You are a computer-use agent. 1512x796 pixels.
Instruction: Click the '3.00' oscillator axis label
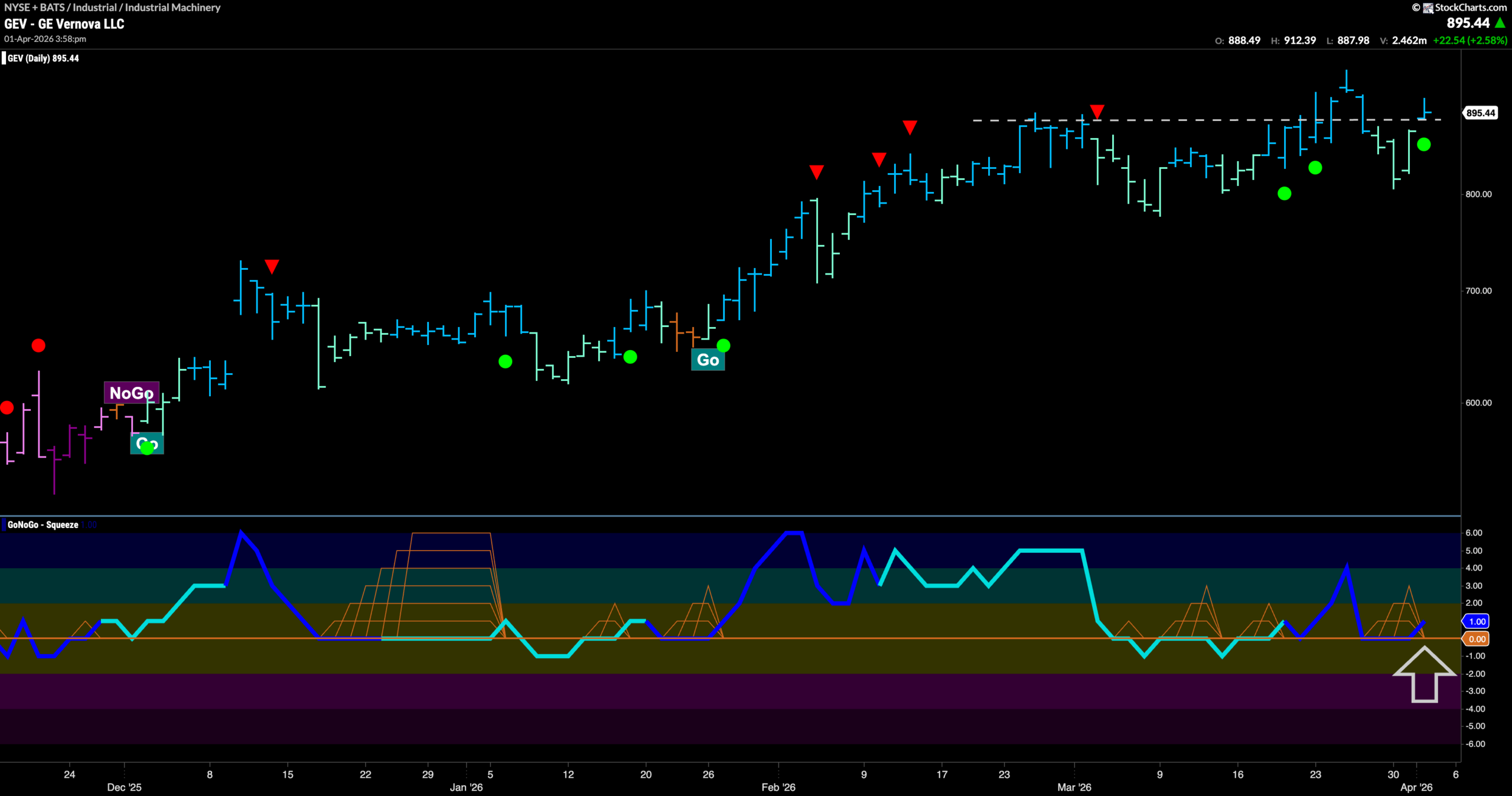click(x=1474, y=586)
